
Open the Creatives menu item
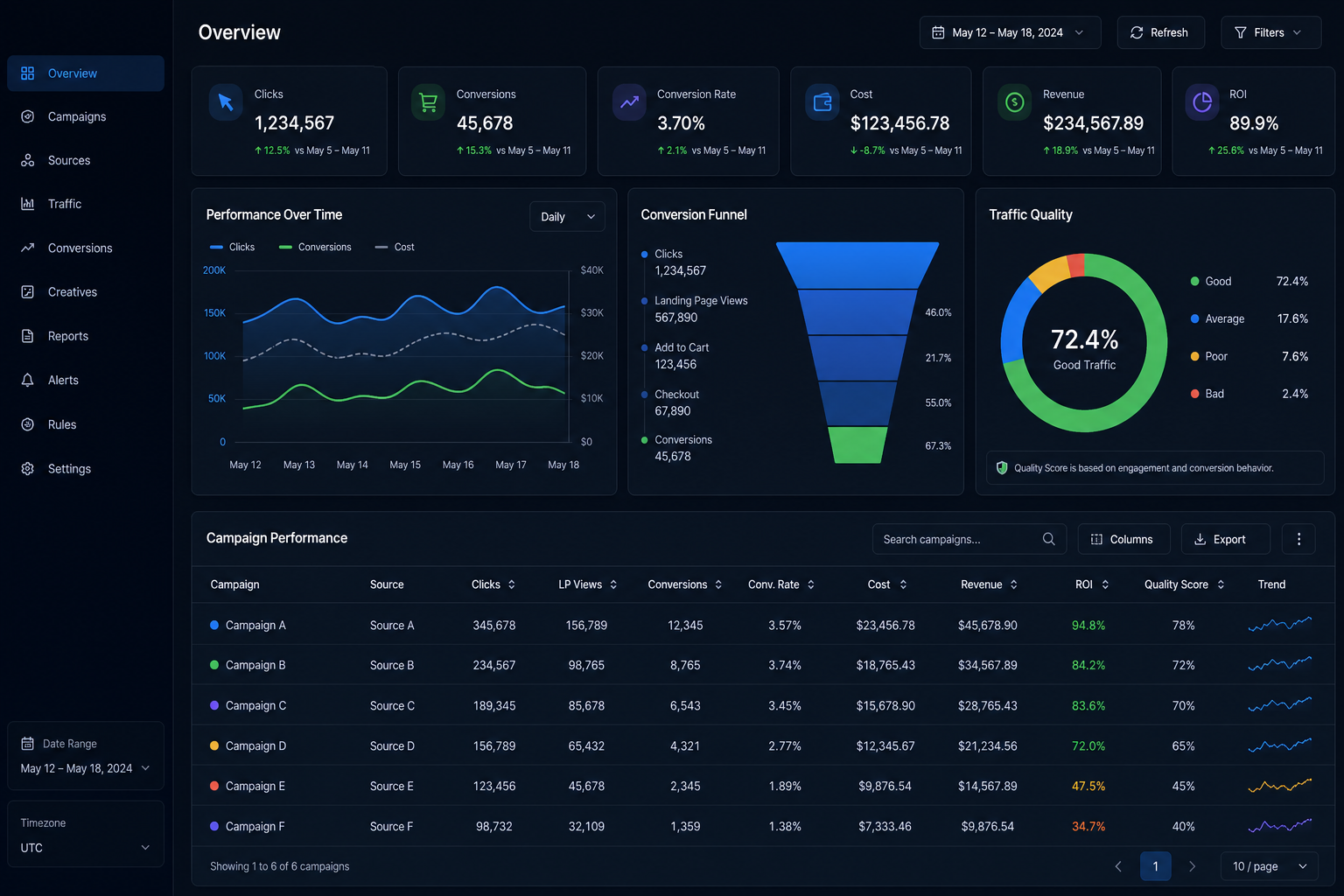click(86, 292)
